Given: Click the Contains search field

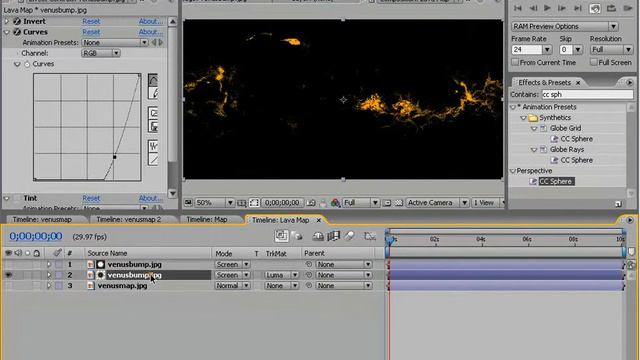Looking at the screenshot, I should (x=587, y=94).
